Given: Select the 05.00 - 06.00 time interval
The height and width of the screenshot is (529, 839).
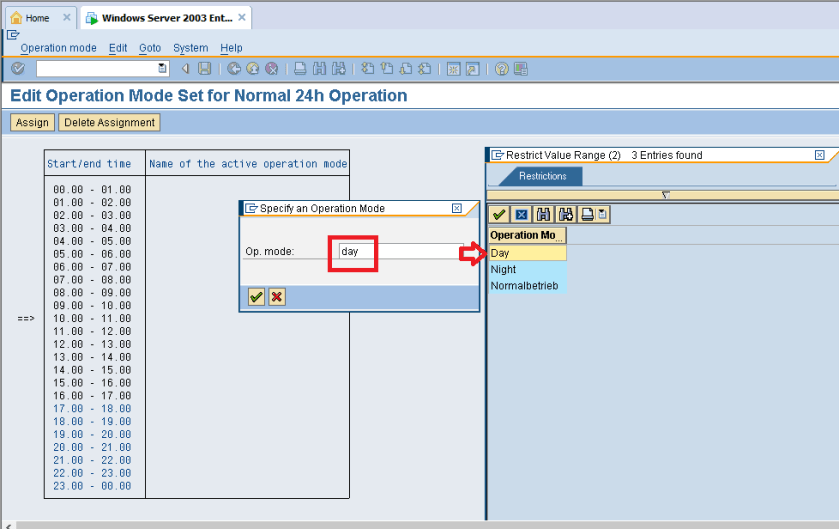Looking at the screenshot, I should [92, 254].
